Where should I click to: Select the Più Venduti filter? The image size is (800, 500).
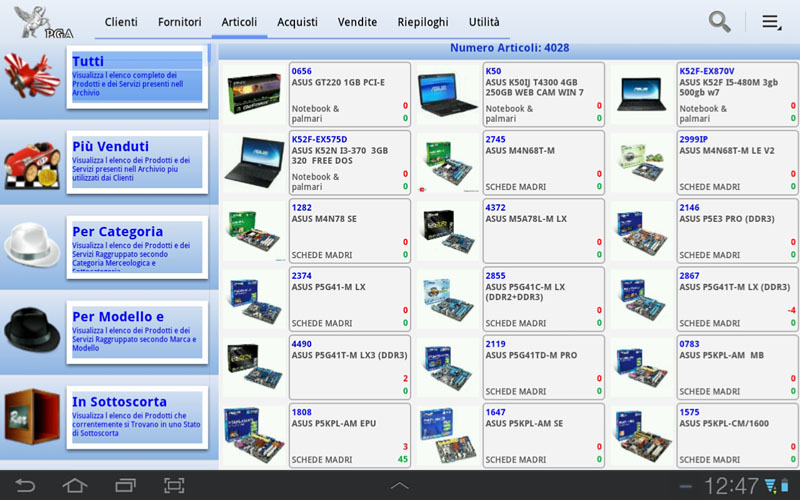click(137, 162)
